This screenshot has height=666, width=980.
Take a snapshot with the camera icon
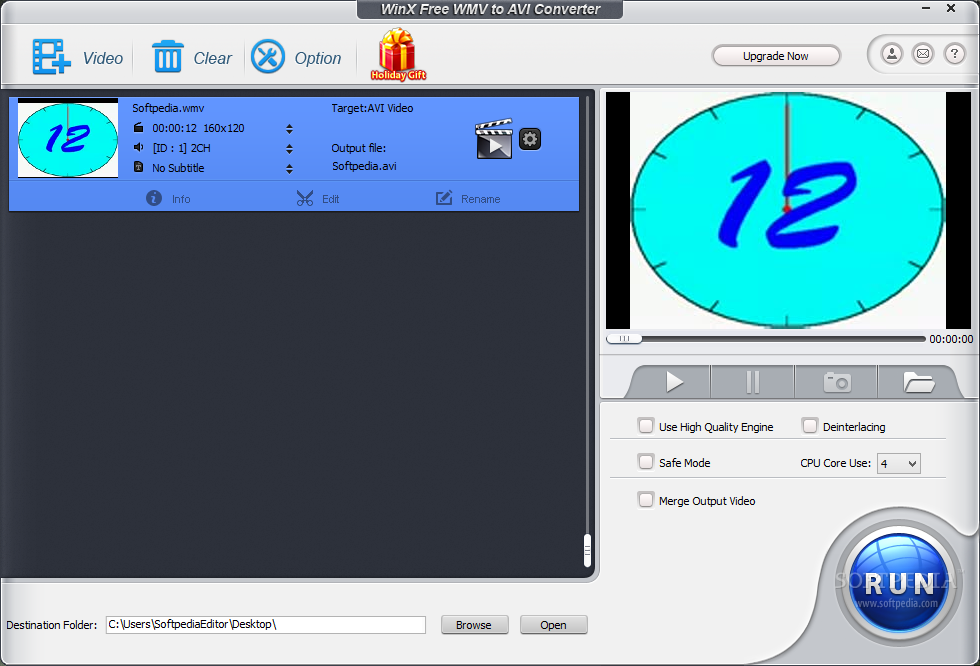tap(837, 382)
